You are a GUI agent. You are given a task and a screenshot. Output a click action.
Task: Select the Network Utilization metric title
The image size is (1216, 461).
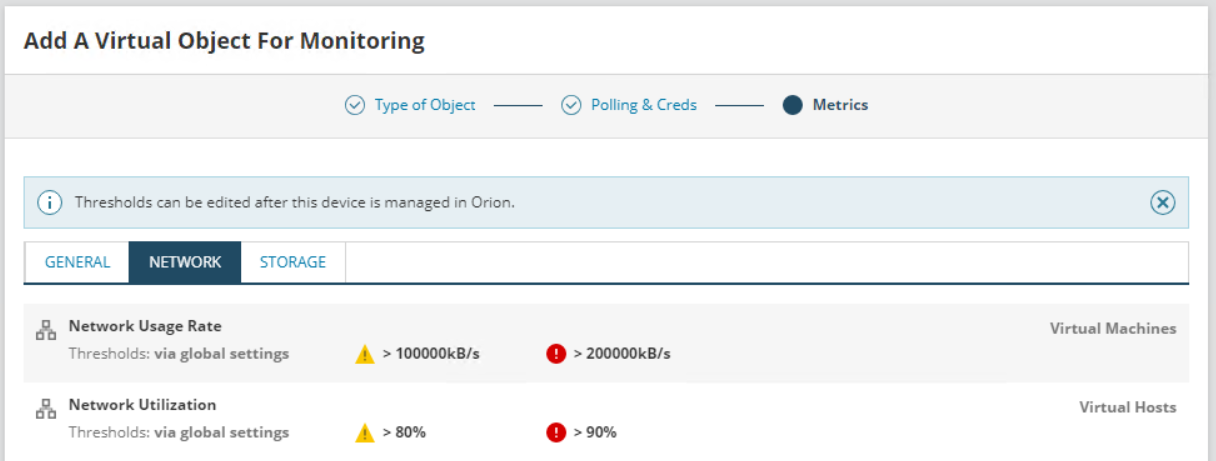click(142, 405)
